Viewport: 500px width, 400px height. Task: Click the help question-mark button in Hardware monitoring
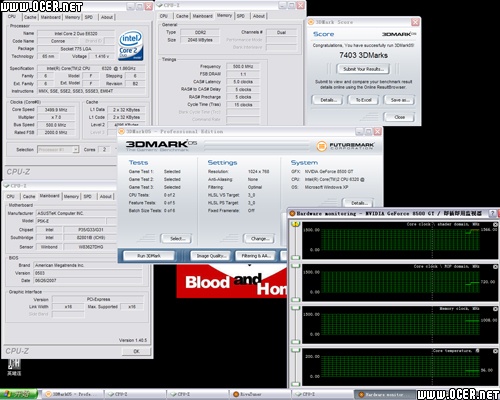click(x=492, y=213)
